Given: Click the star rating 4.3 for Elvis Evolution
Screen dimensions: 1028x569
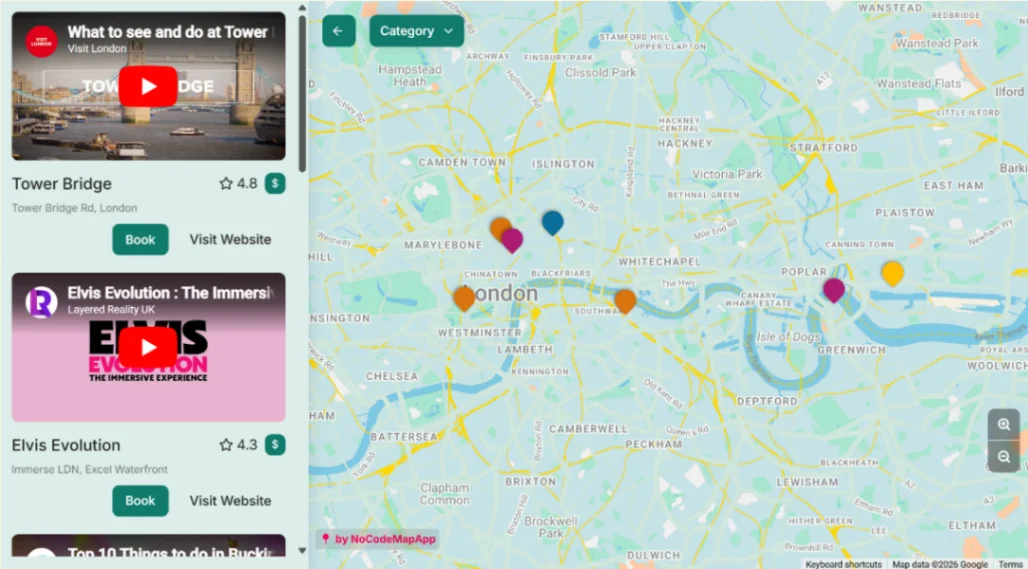Looking at the screenshot, I should (x=239, y=445).
